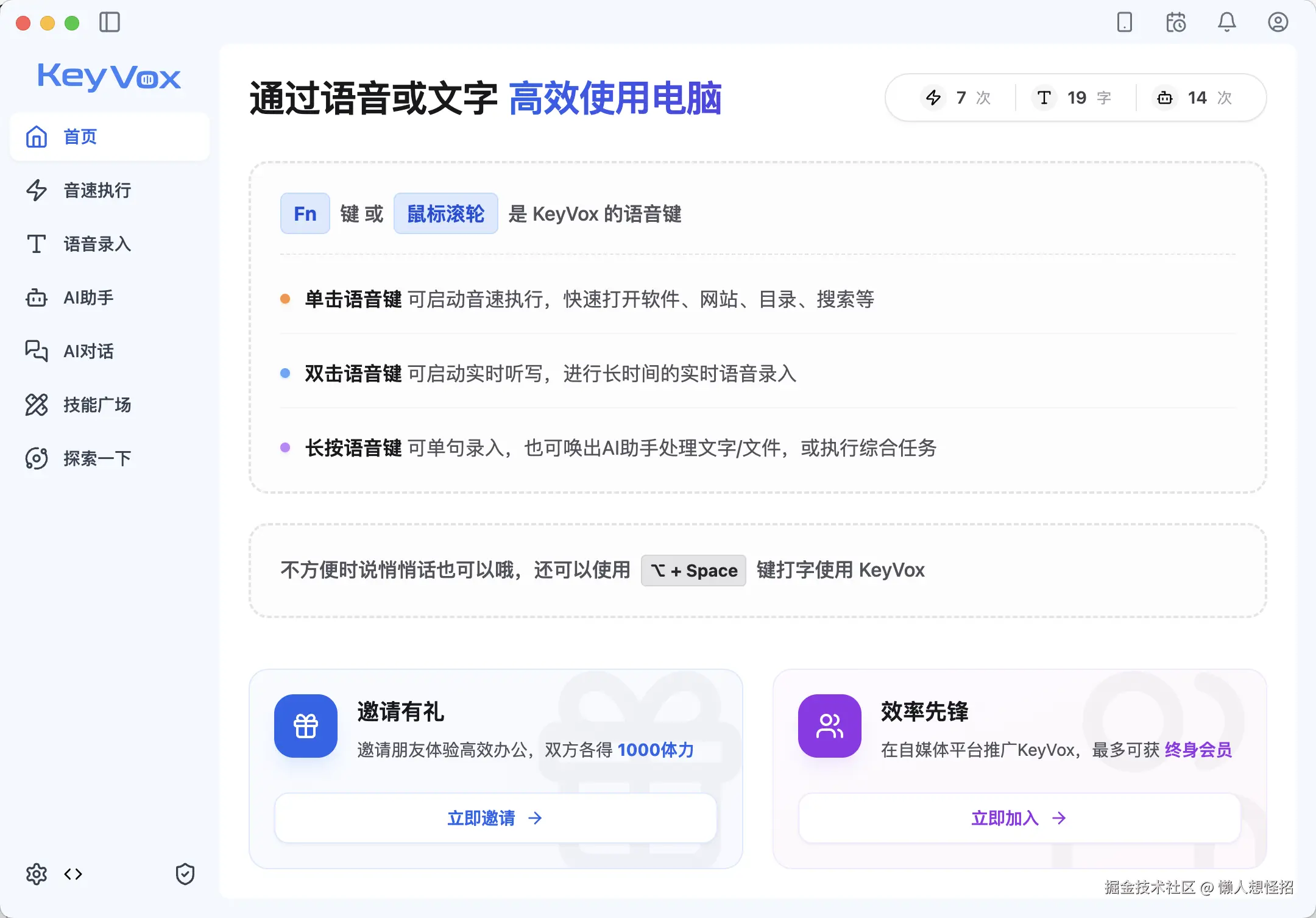Click the purple users icon

pos(830,726)
